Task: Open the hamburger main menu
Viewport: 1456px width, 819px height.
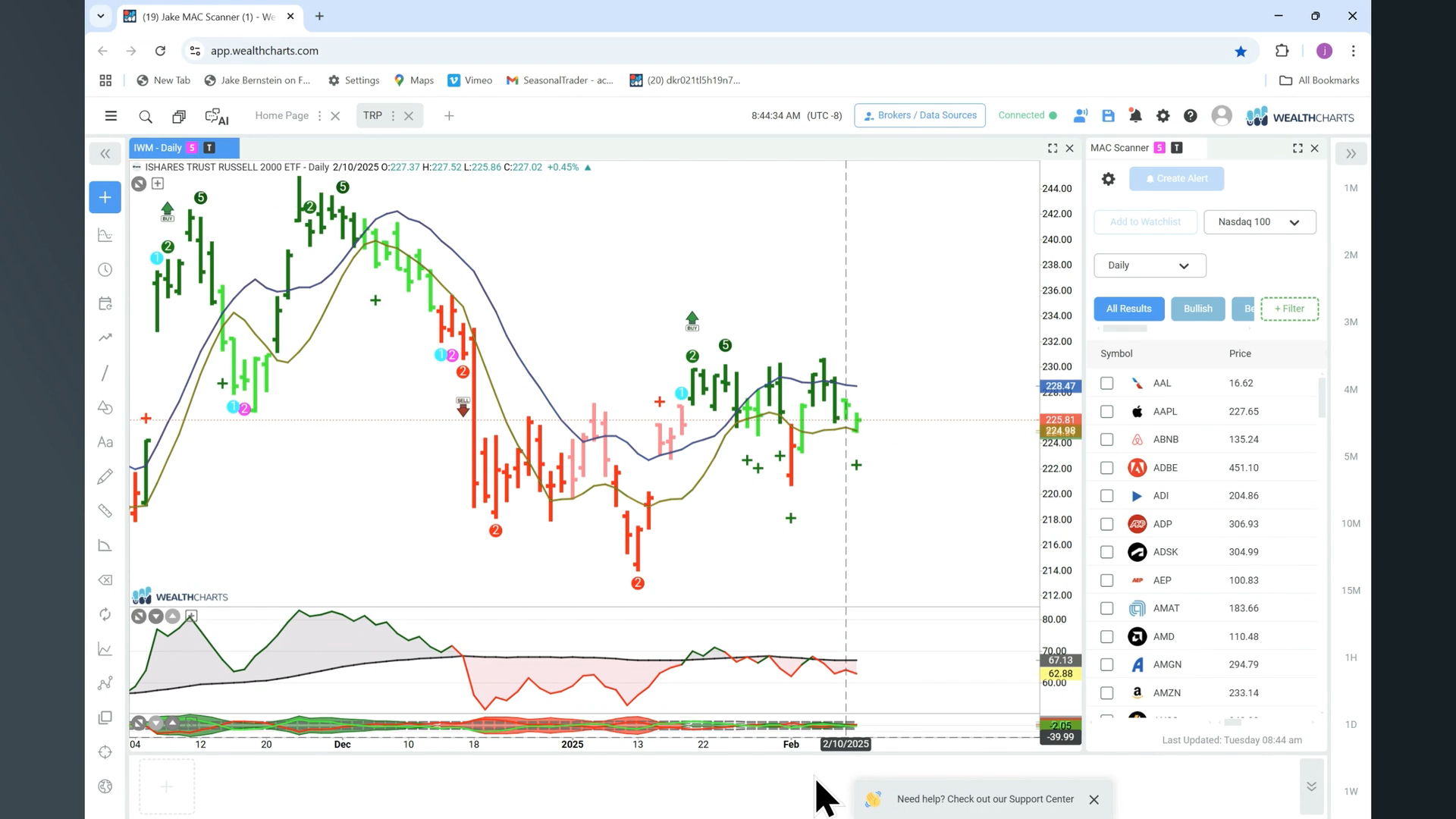Action: click(x=111, y=116)
